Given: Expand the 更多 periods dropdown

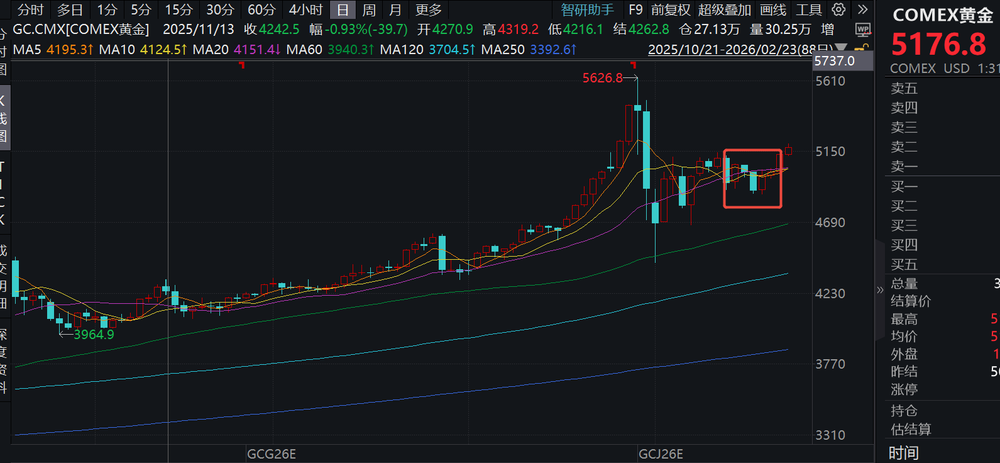Looking at the screenshot, I should [428, 9].
